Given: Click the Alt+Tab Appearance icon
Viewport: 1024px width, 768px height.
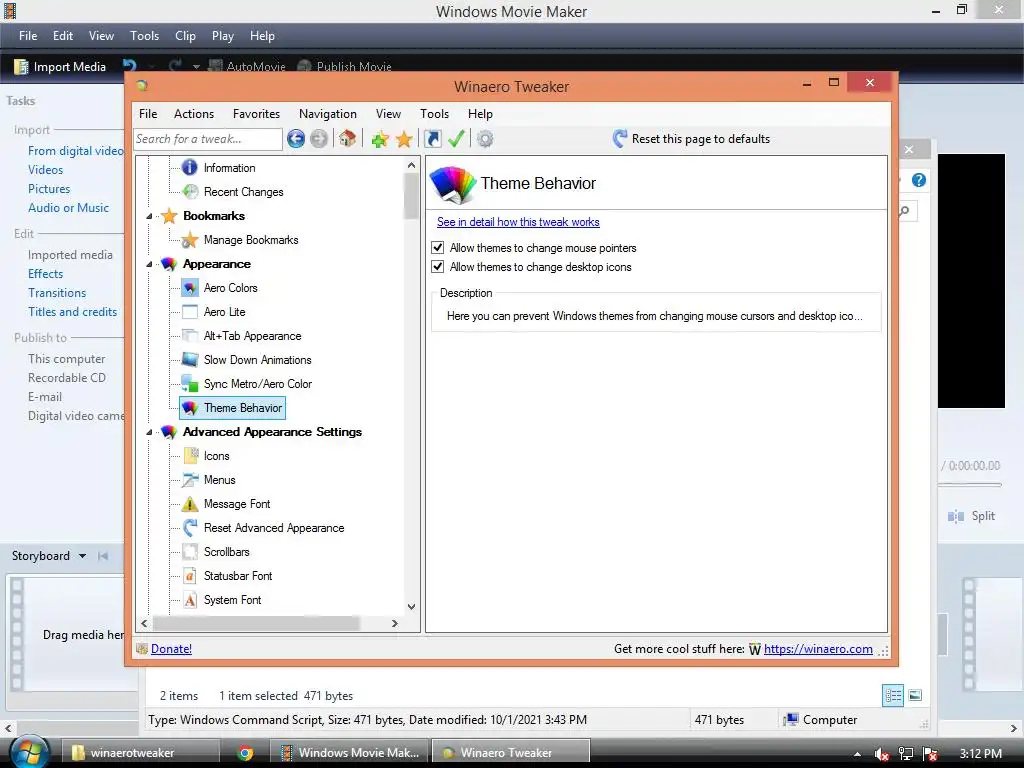Looking at the screenshot, I should click(189, 336).
